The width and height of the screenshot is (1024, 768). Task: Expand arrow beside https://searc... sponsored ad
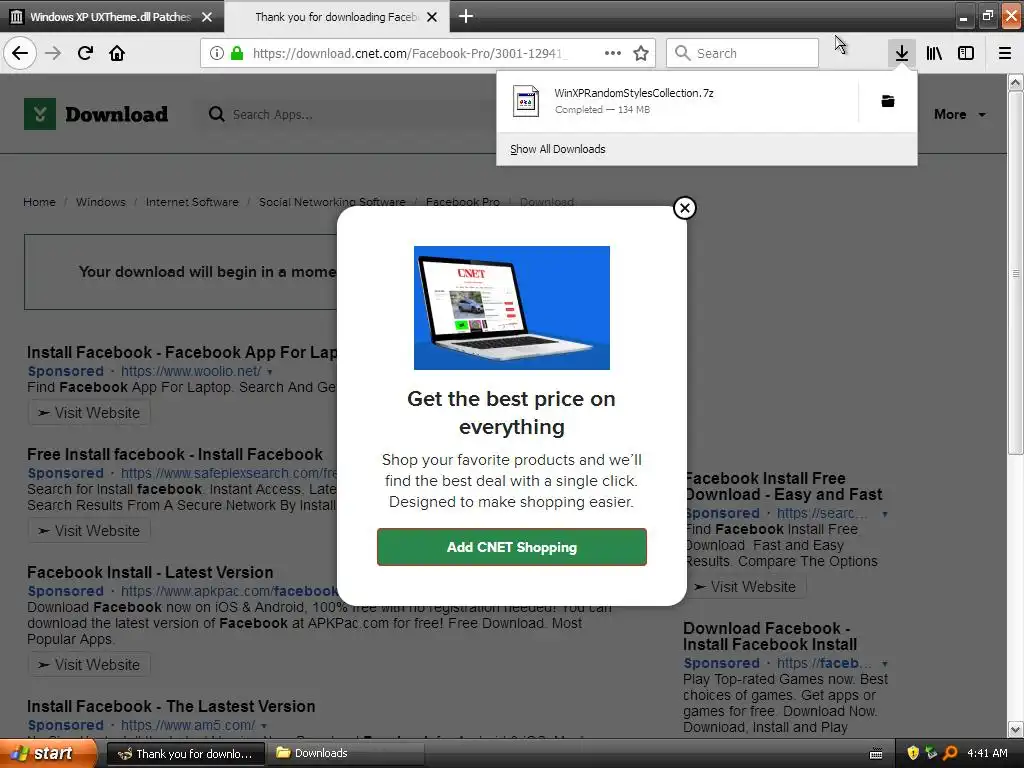point(885,514)
